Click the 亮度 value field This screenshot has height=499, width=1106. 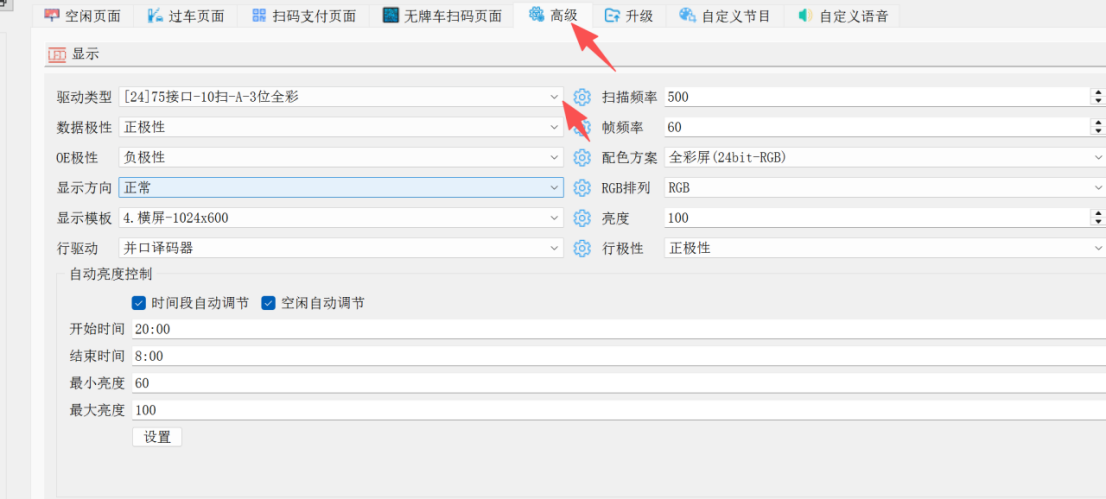click(x=877, y=218)
